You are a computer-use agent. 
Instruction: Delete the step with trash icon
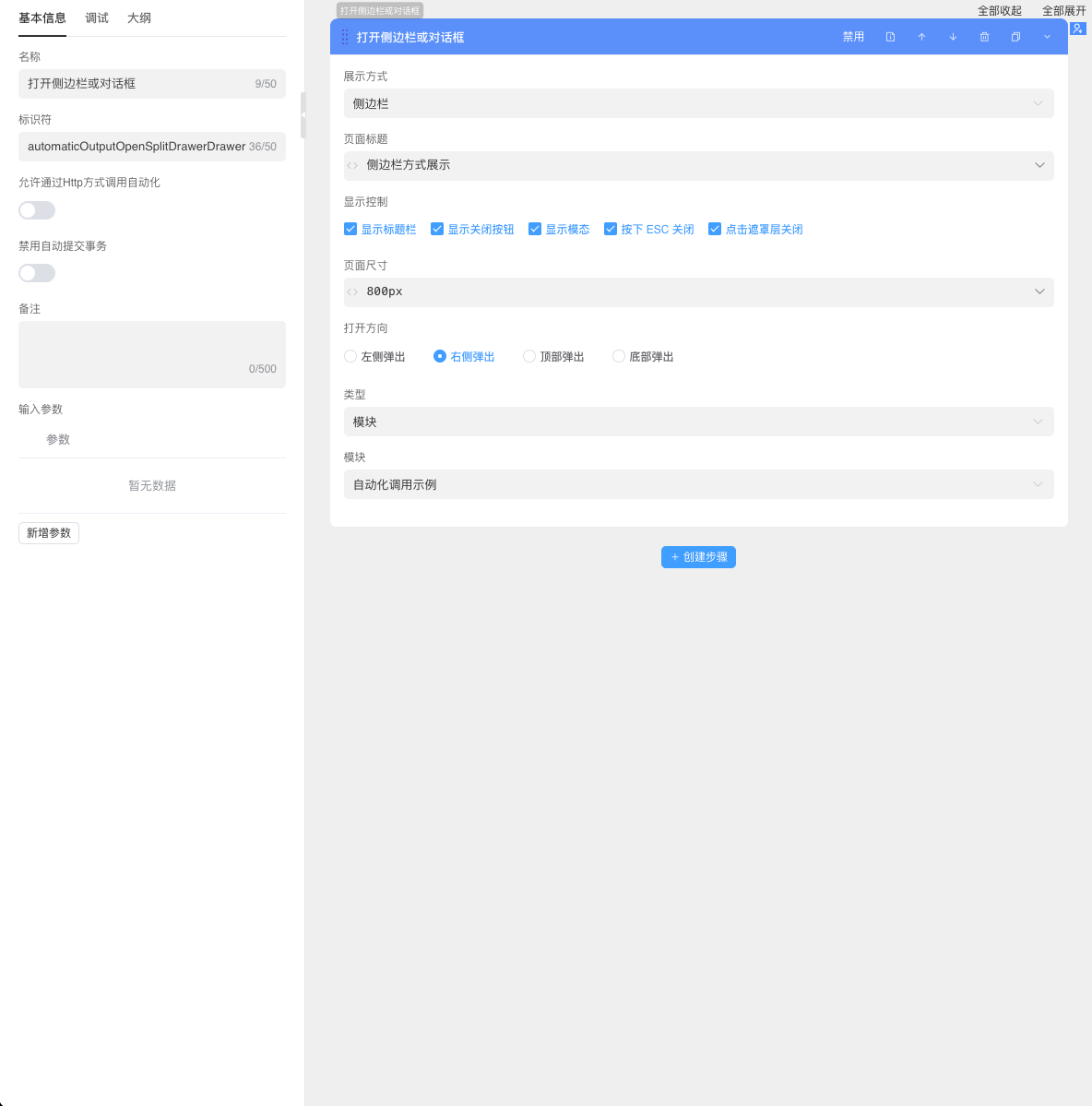[984, 37]
